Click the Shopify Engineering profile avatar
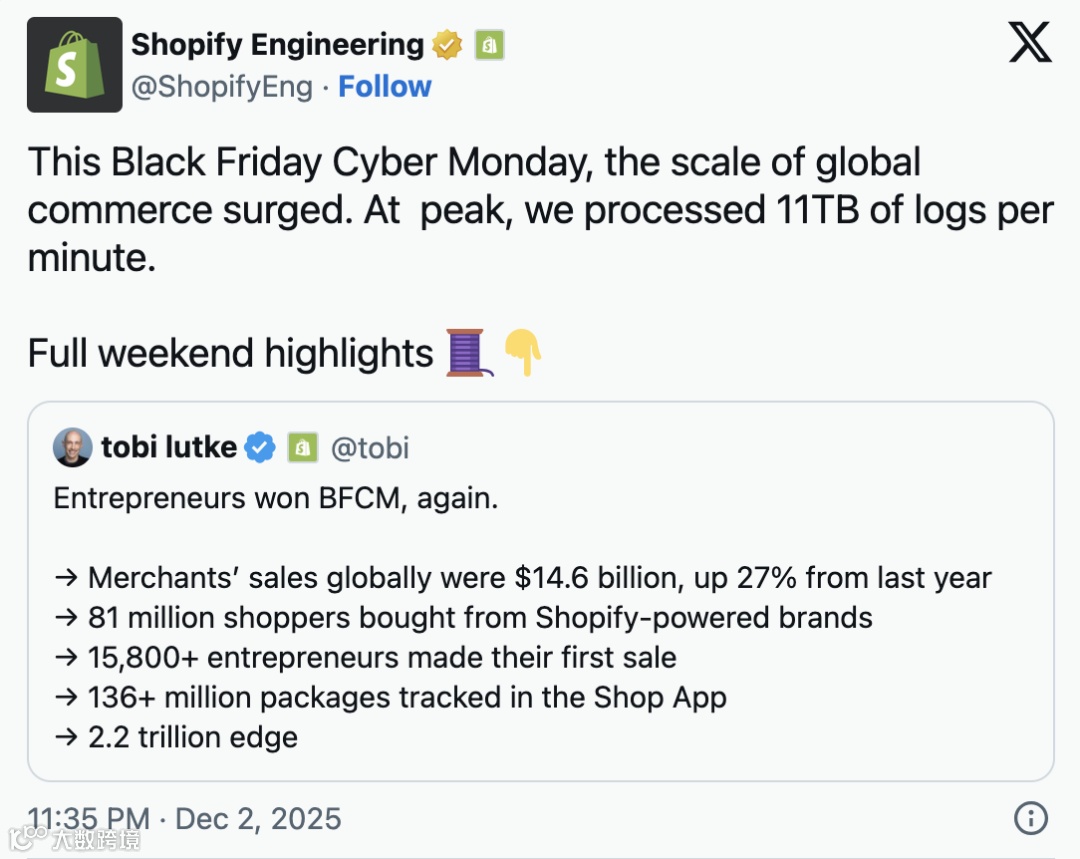The image size is (1080, 859). [x=74, y=65]
